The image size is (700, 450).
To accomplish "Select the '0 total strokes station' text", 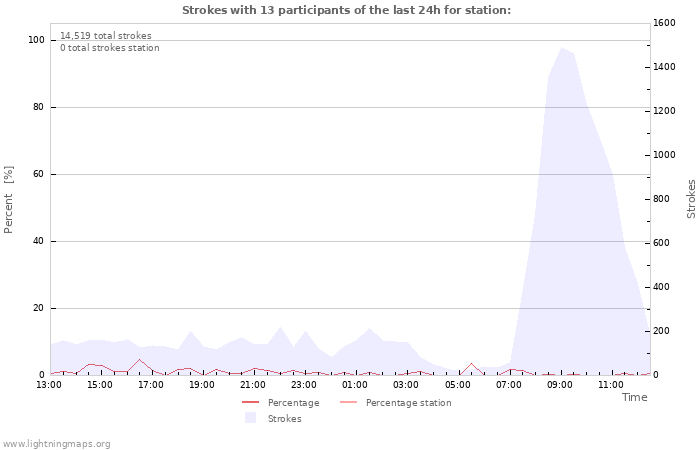I will tap(110, 48).
